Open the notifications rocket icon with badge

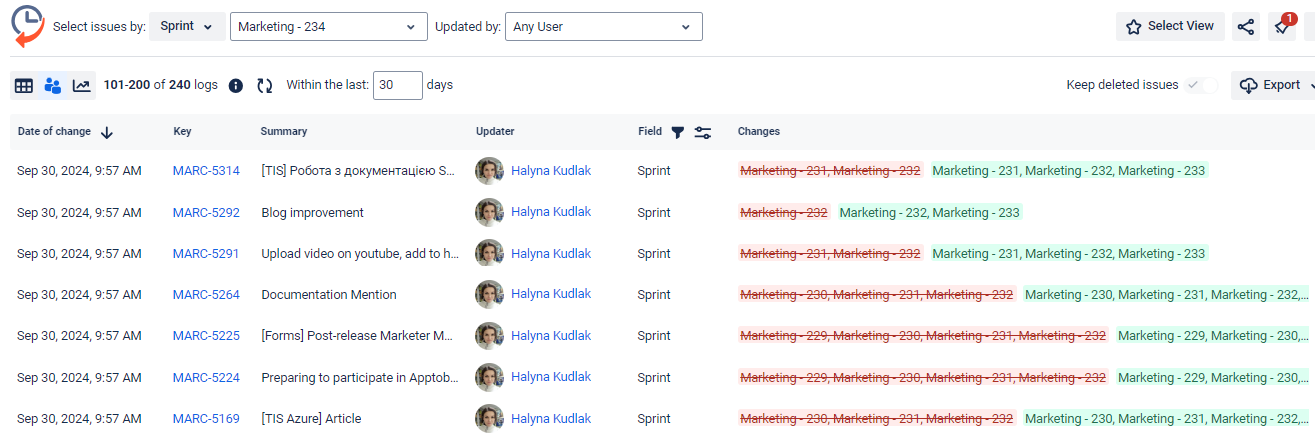(x=1282, y=27)
